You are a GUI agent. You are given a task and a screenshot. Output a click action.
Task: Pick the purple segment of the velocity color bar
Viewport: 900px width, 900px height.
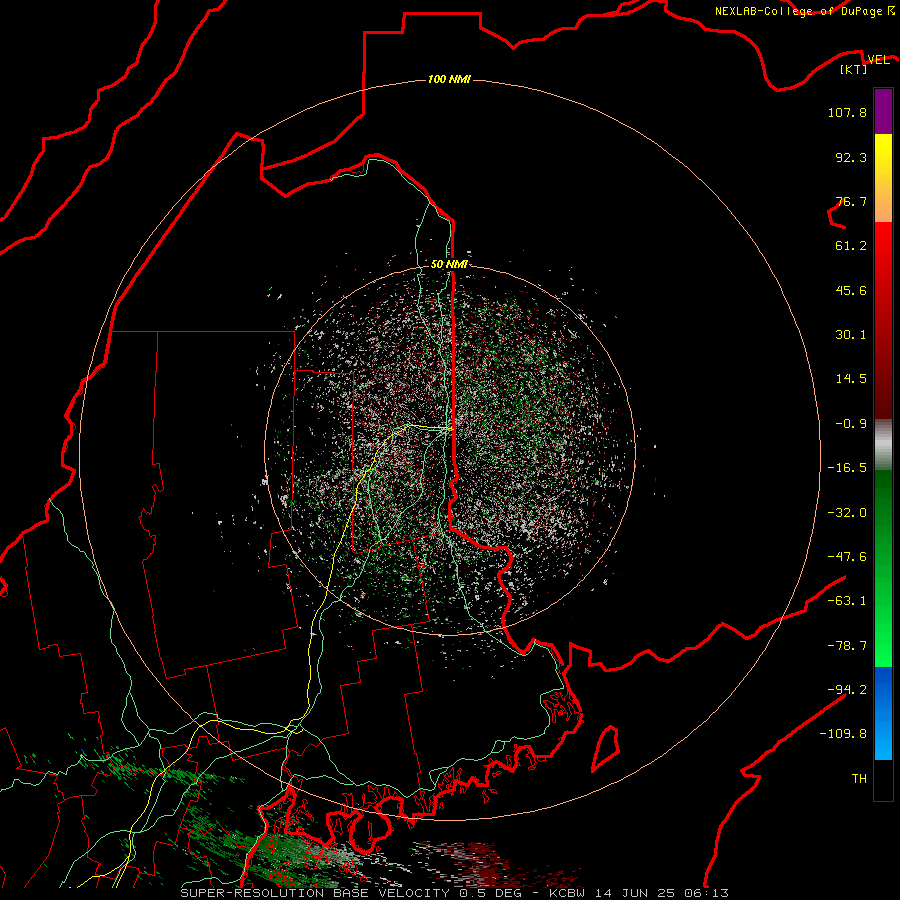click(883, 111)
